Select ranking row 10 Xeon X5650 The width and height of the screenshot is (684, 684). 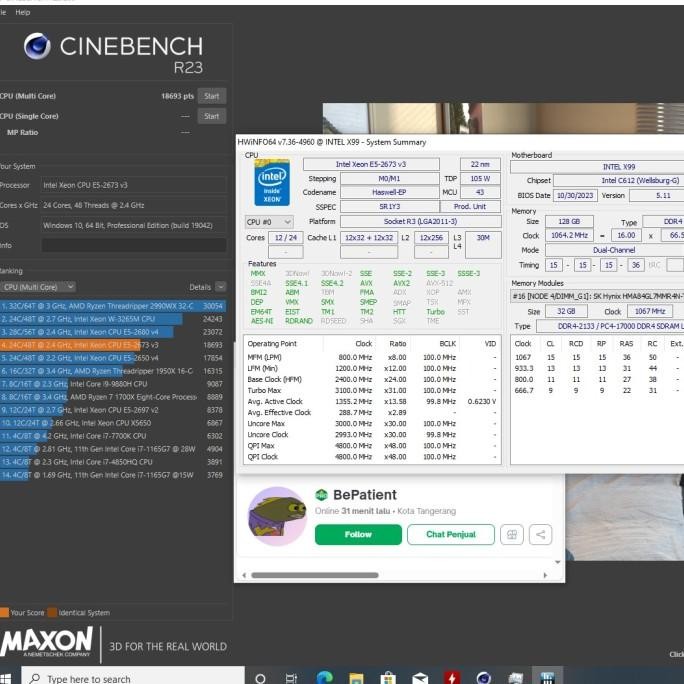(113, 423)
